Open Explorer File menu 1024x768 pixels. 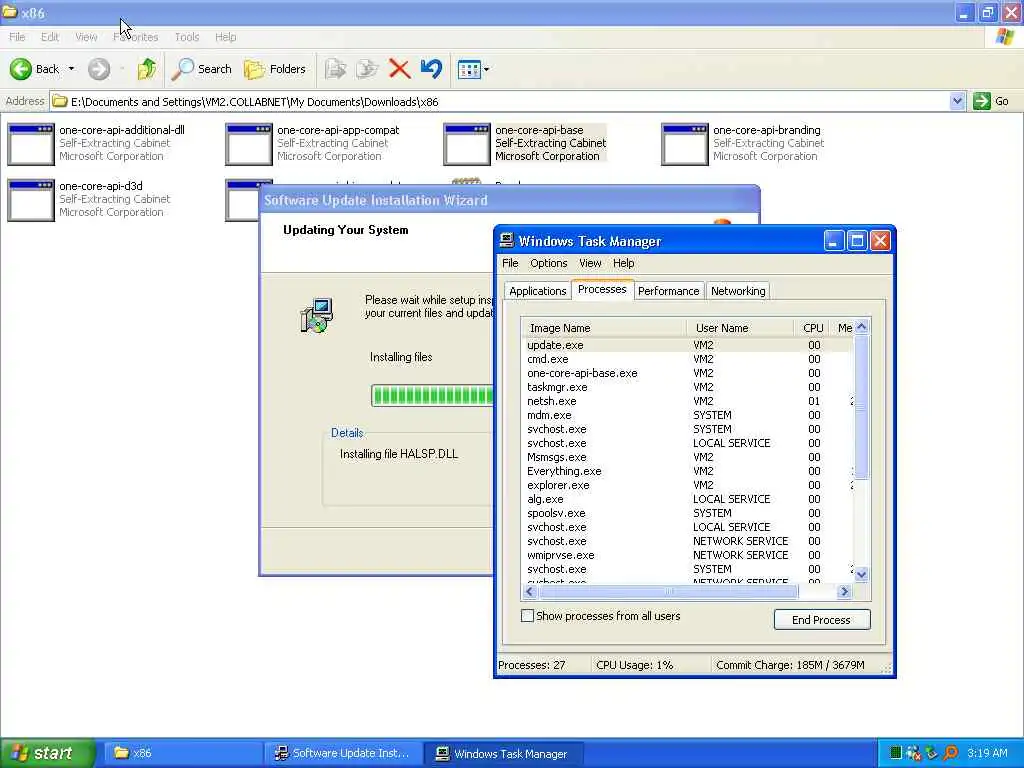tap(17, 37)
